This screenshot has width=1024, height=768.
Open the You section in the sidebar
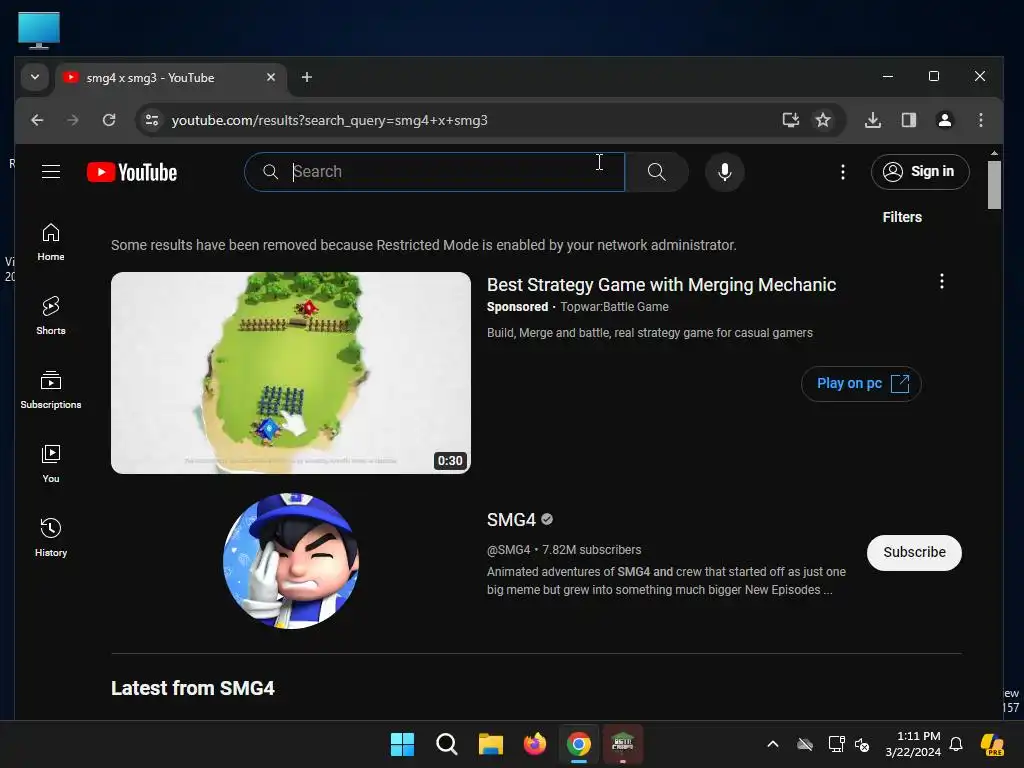(x=51, y=464)
